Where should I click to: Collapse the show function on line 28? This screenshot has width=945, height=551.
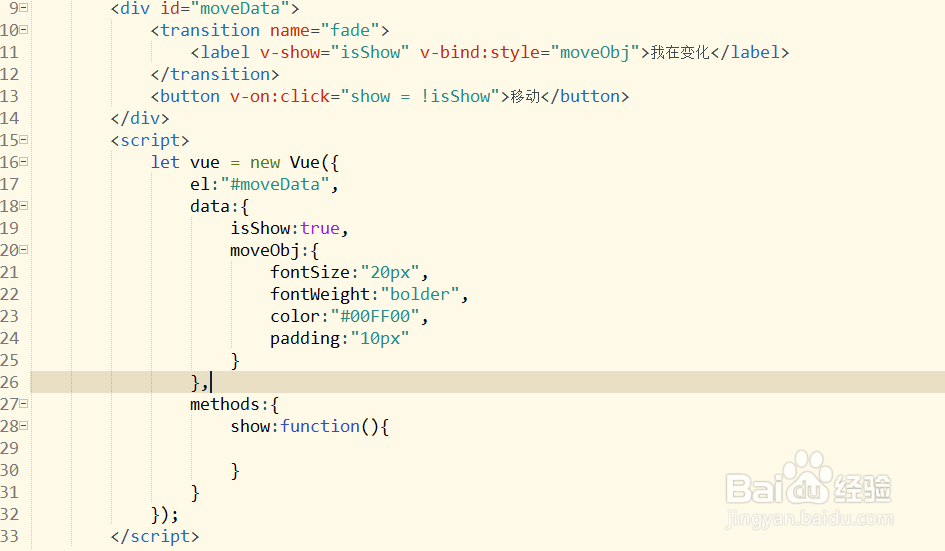24,426
